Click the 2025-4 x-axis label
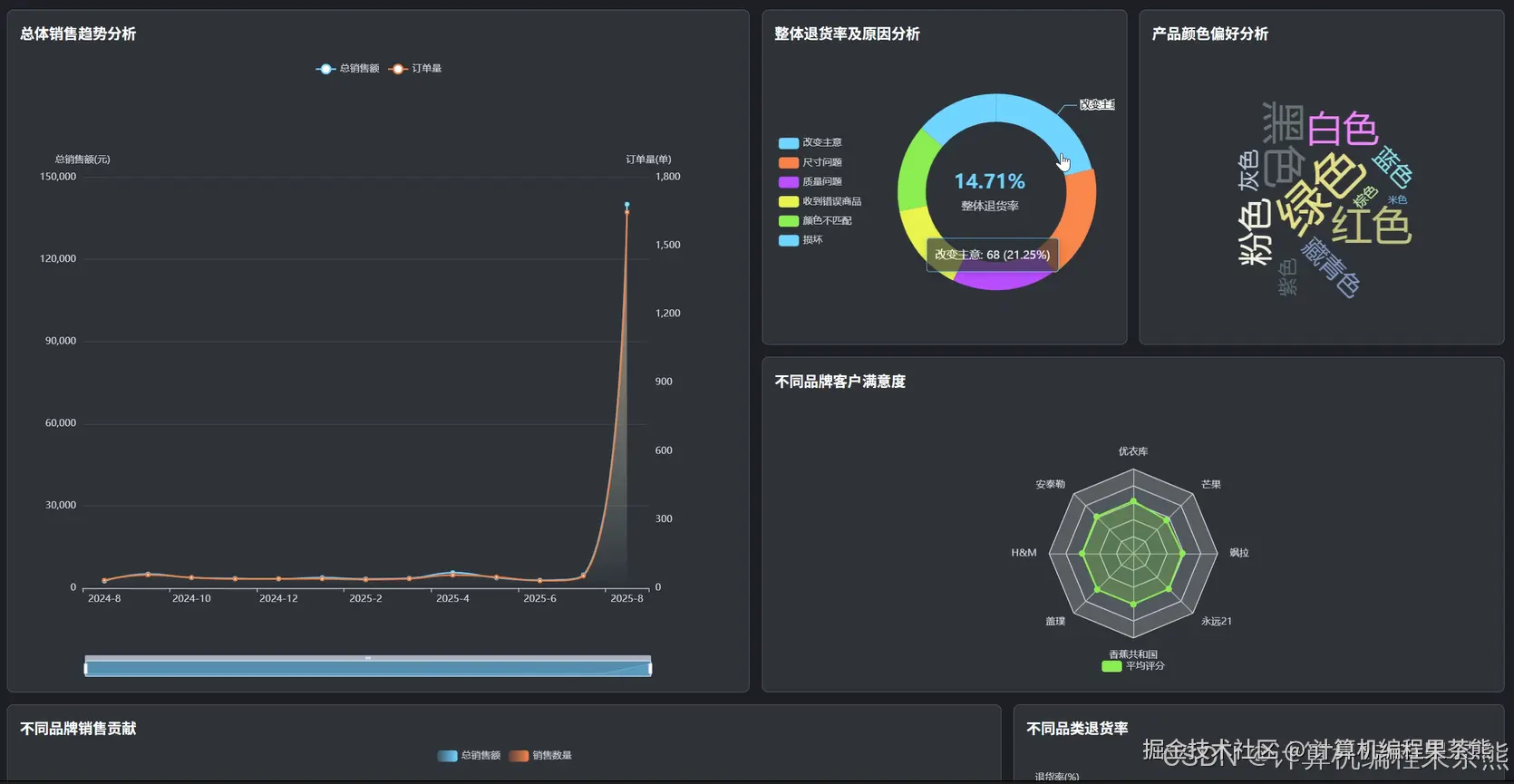This screenshot has height=784, width=1514. (x=452, y=599)
